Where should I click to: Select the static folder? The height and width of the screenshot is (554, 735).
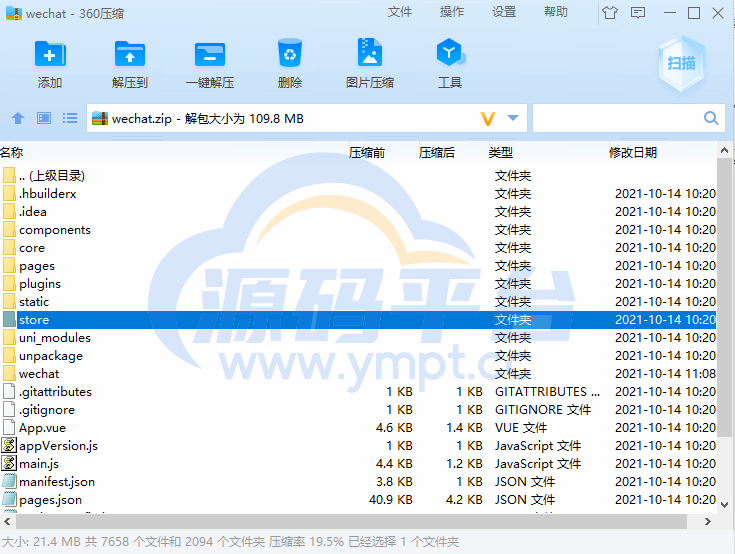(x=34, y=302)
